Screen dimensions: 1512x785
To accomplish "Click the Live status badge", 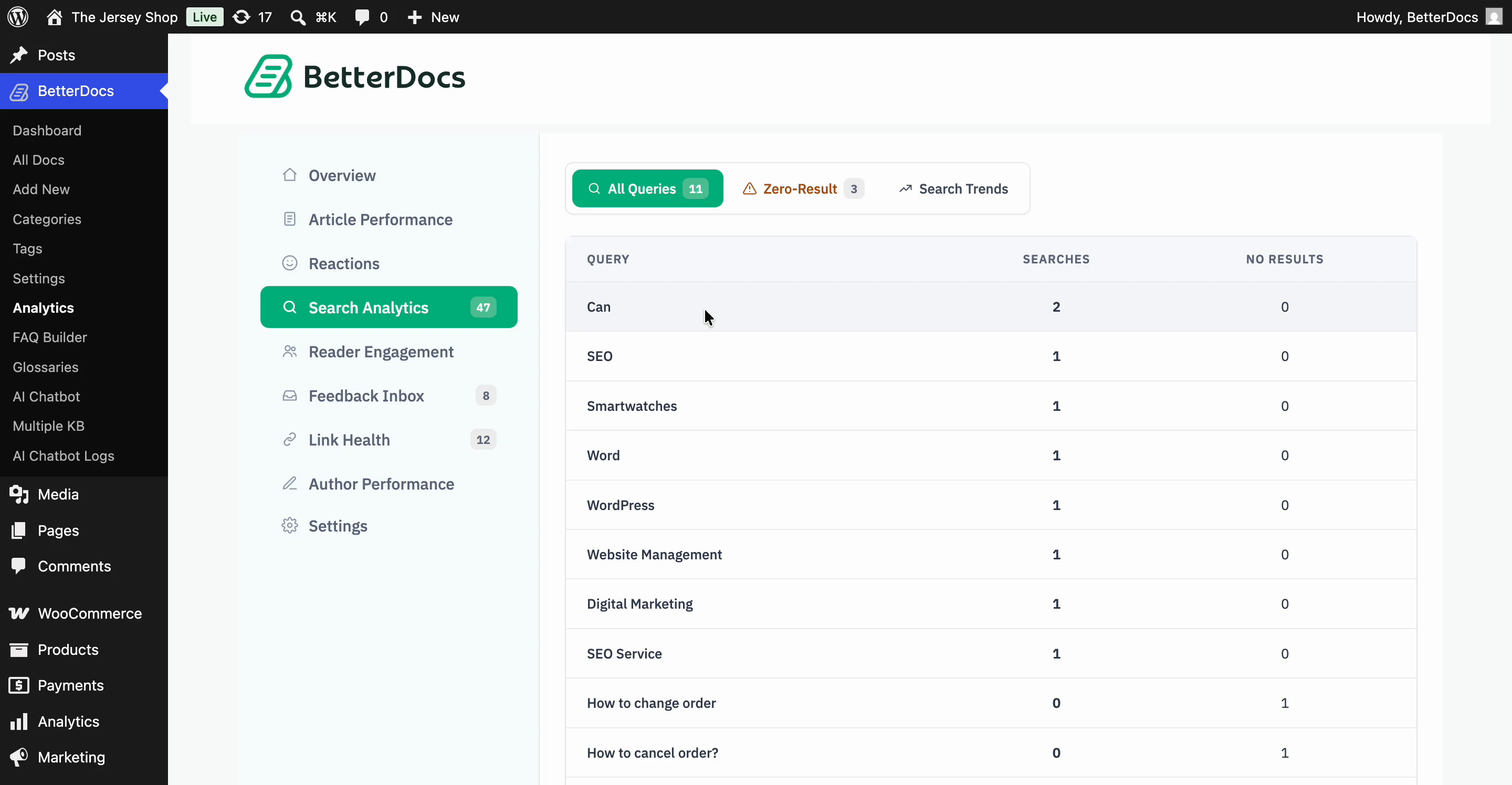I will 205,17.
